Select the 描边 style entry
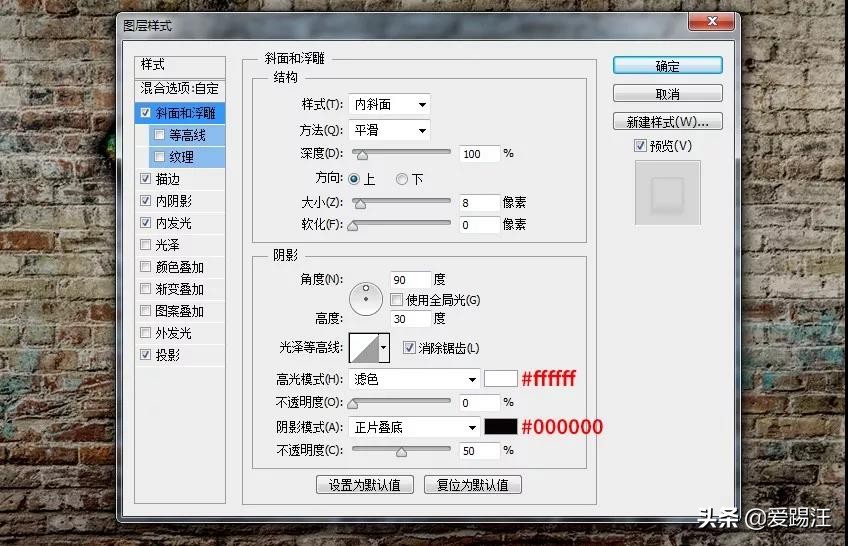The image size is (848, 546). pyautogui.click(x=168, y=179)
